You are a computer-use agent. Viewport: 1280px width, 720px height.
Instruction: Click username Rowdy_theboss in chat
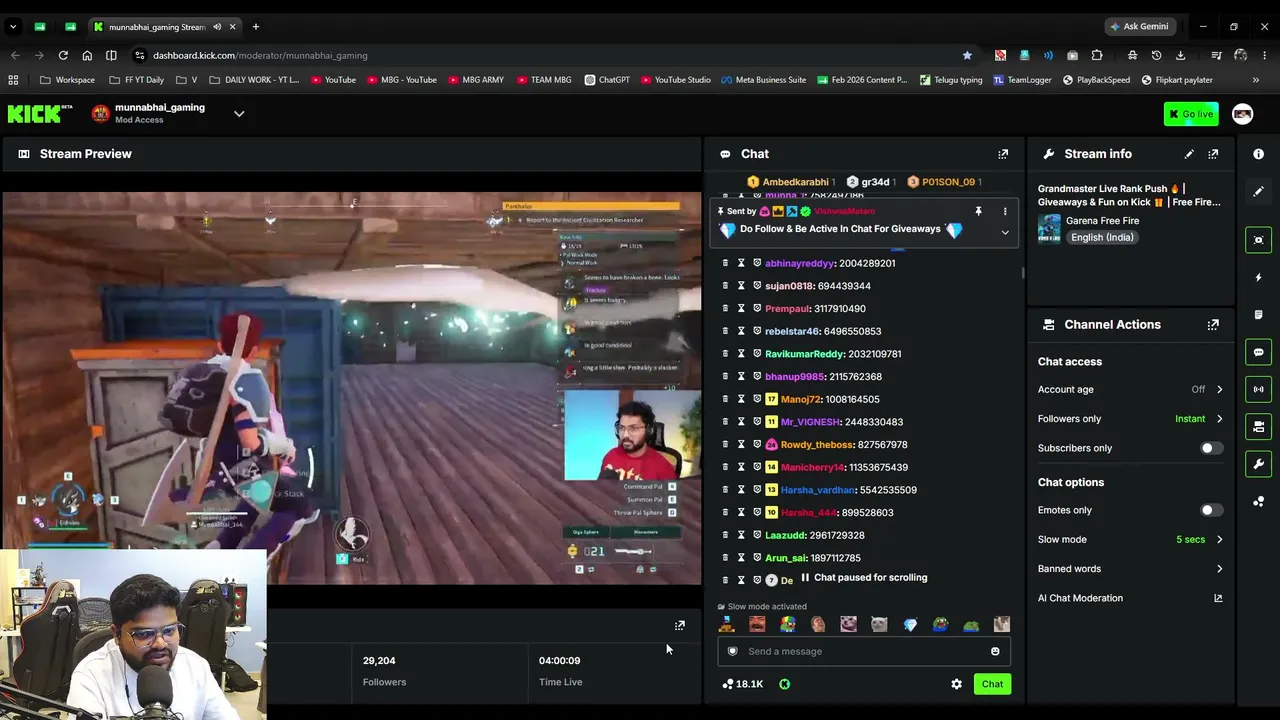817,445
